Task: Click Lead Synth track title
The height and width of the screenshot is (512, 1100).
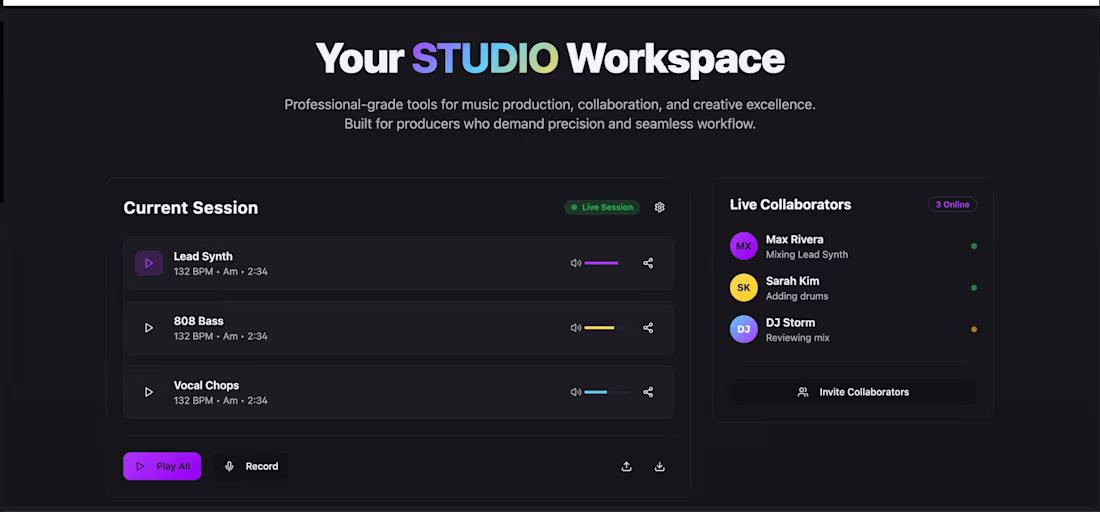Action: 203,256
